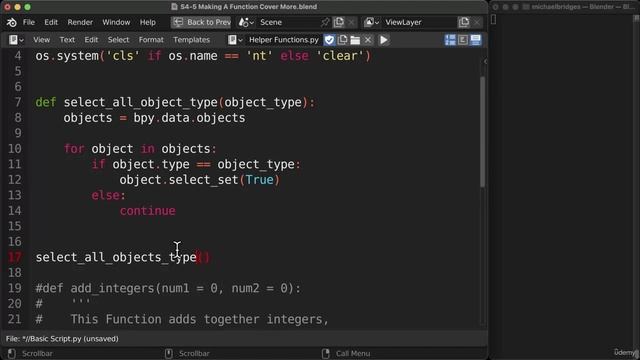Toggle the fake user shield icon
Screen dimensions: 640x360
pos(329,40)
